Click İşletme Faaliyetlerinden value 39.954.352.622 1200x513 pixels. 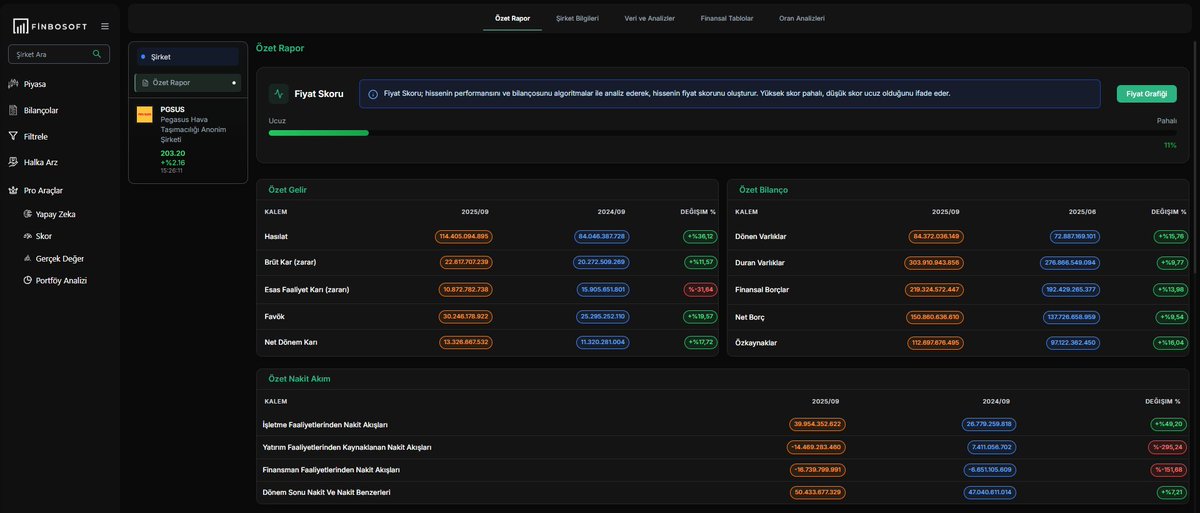point(817,424)
